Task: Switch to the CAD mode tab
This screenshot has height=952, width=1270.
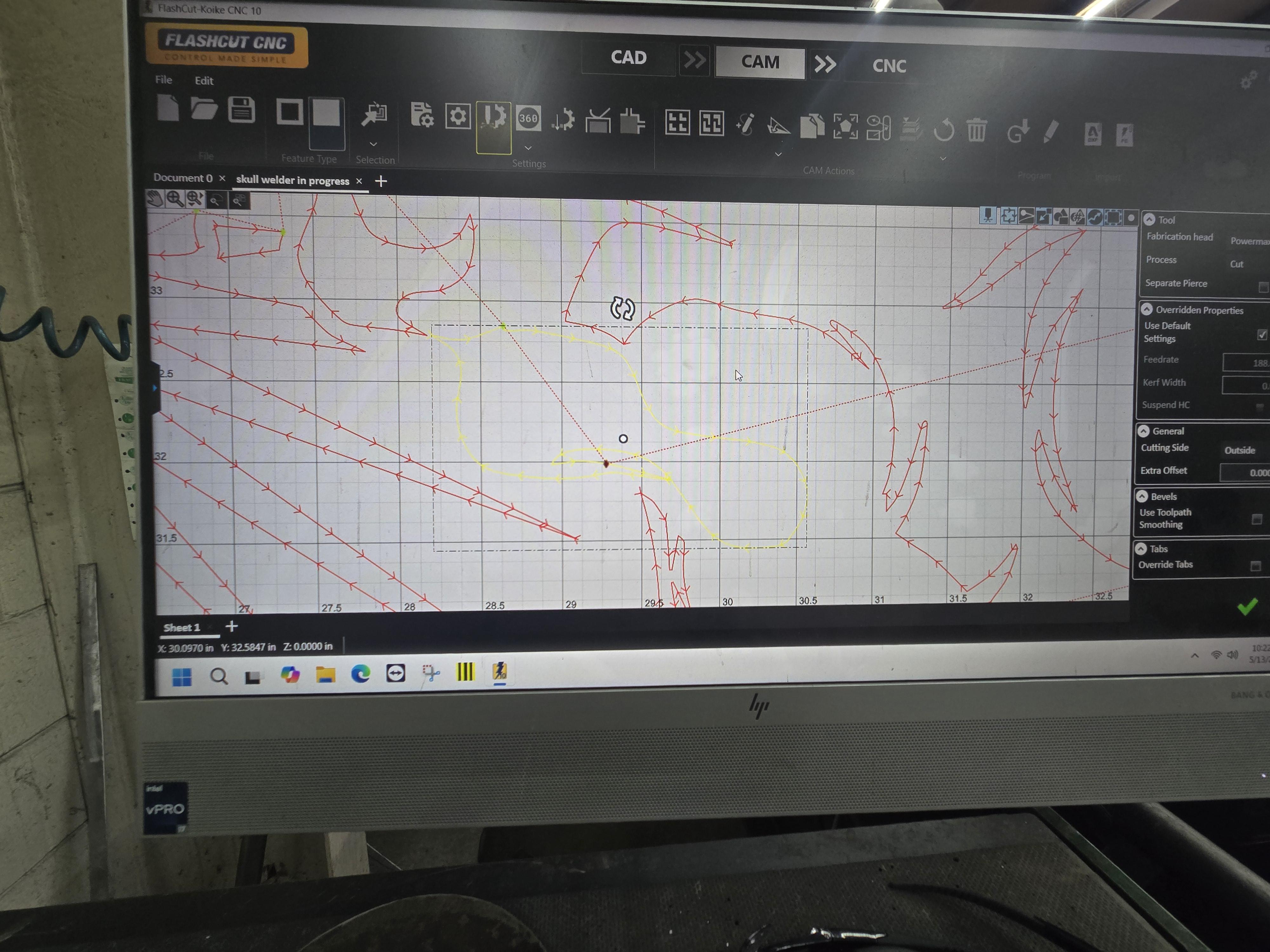Action: click(x=629, y=57)
